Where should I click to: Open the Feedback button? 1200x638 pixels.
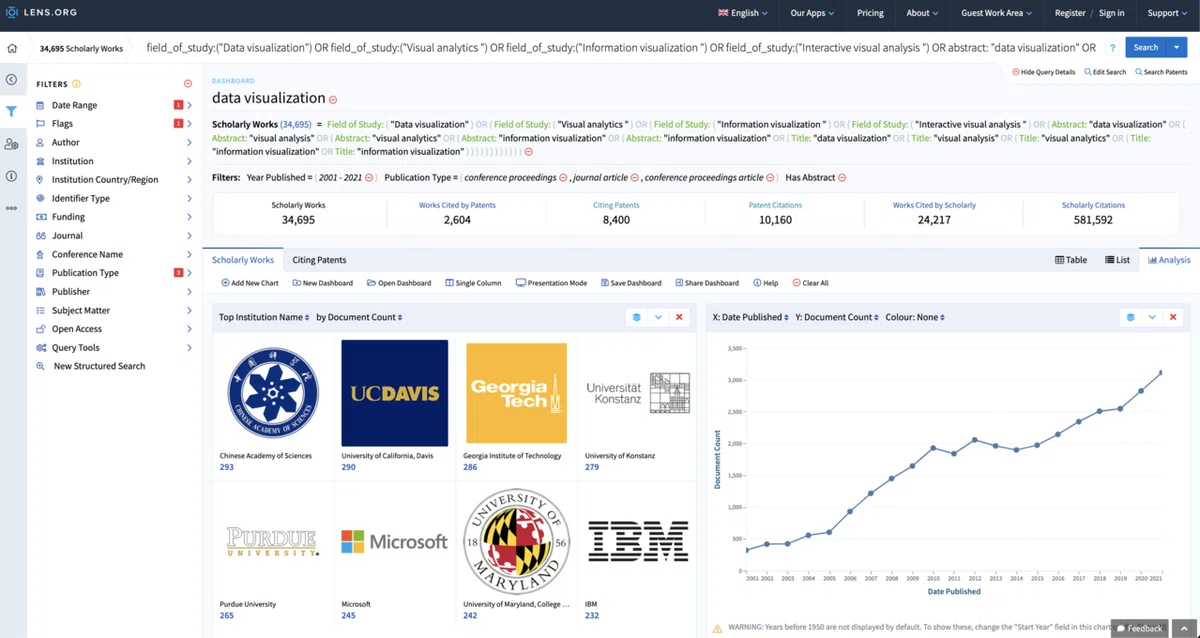[1140, 628]
